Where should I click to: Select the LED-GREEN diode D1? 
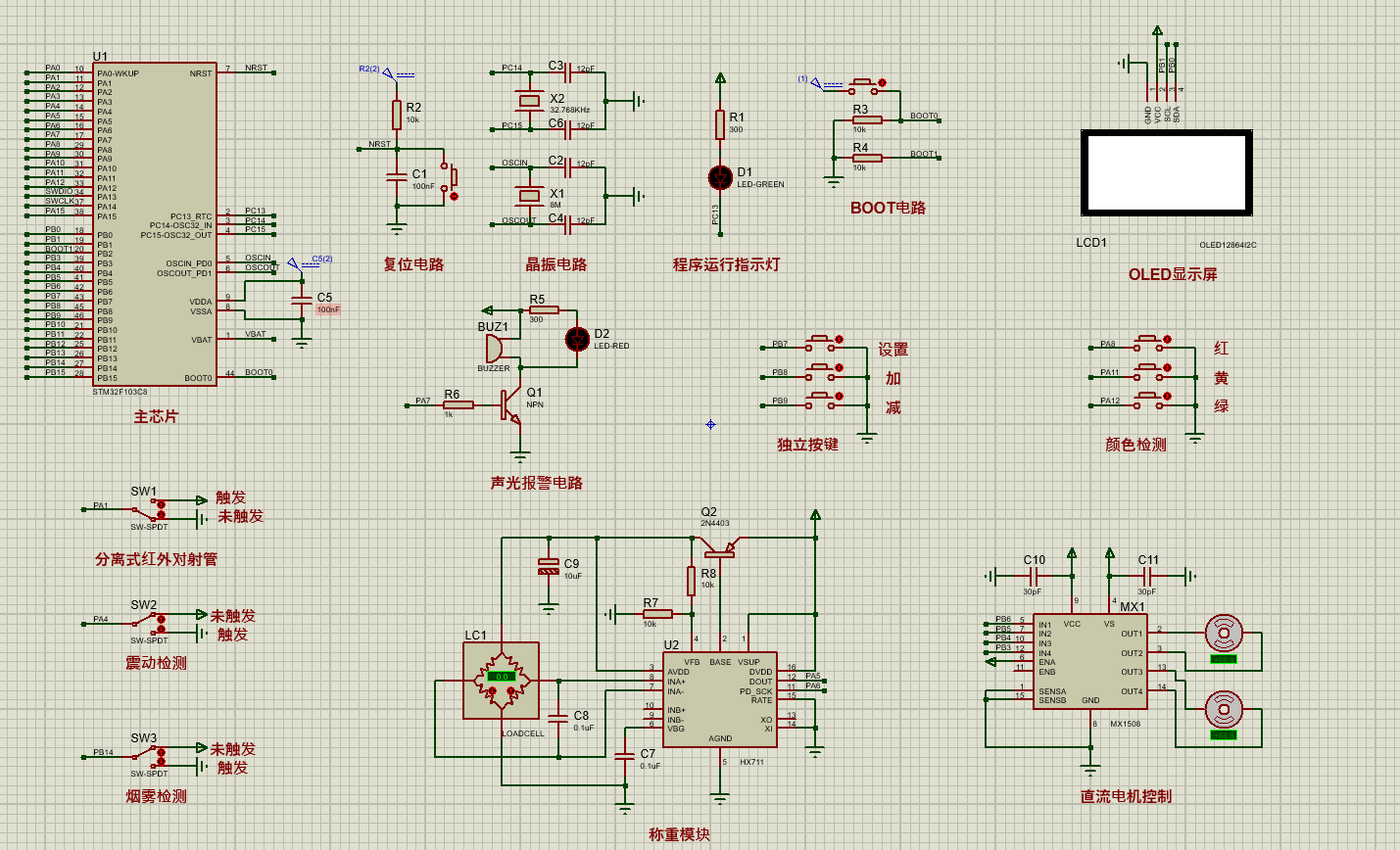[720, 177]
